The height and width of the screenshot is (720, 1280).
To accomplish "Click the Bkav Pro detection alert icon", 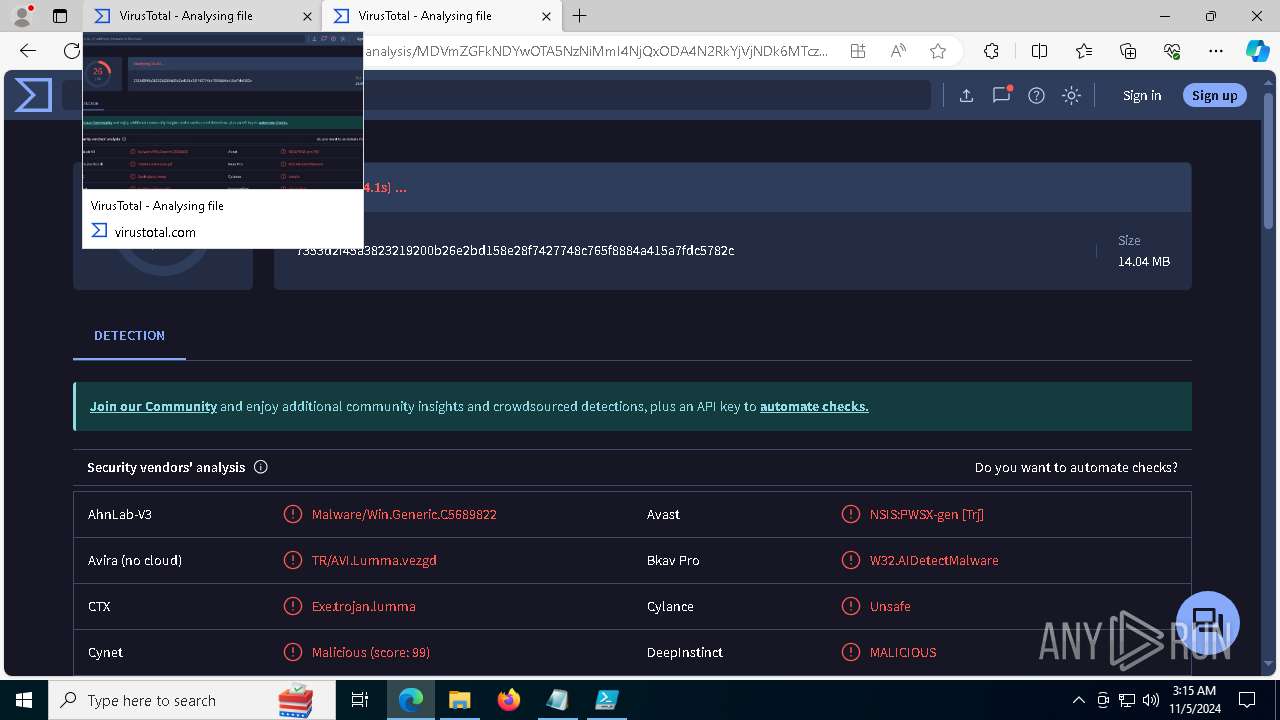I will (851, 560).
